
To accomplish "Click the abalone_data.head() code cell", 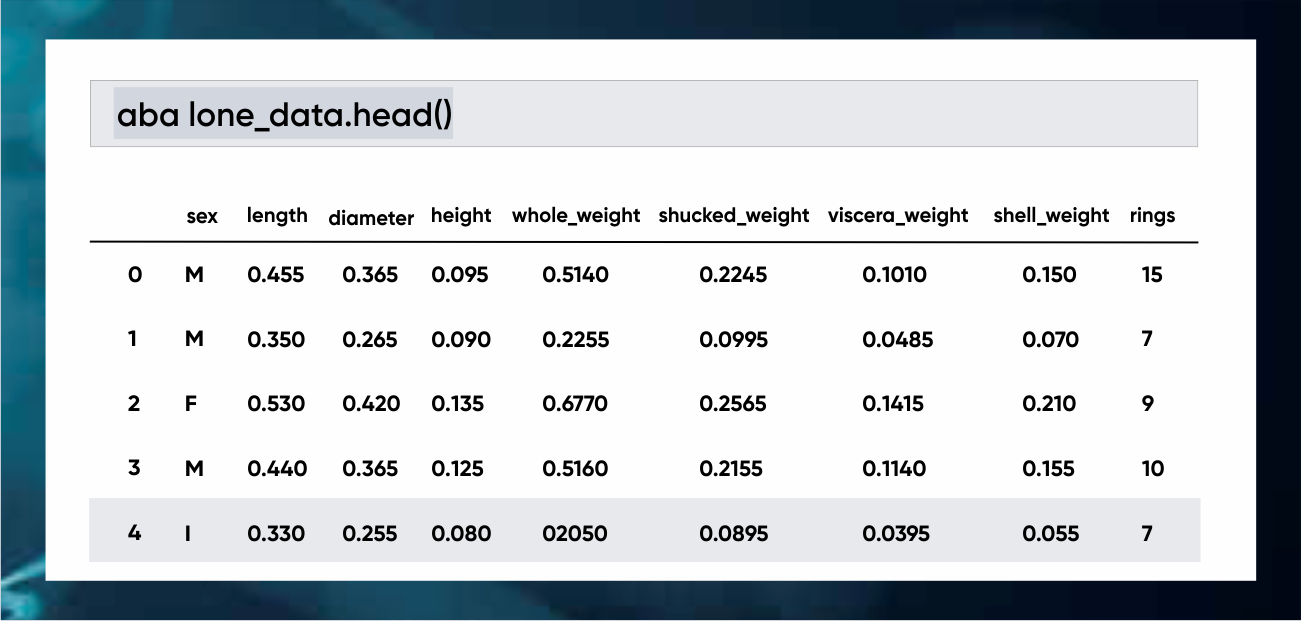I will click(x=644, y=114).
